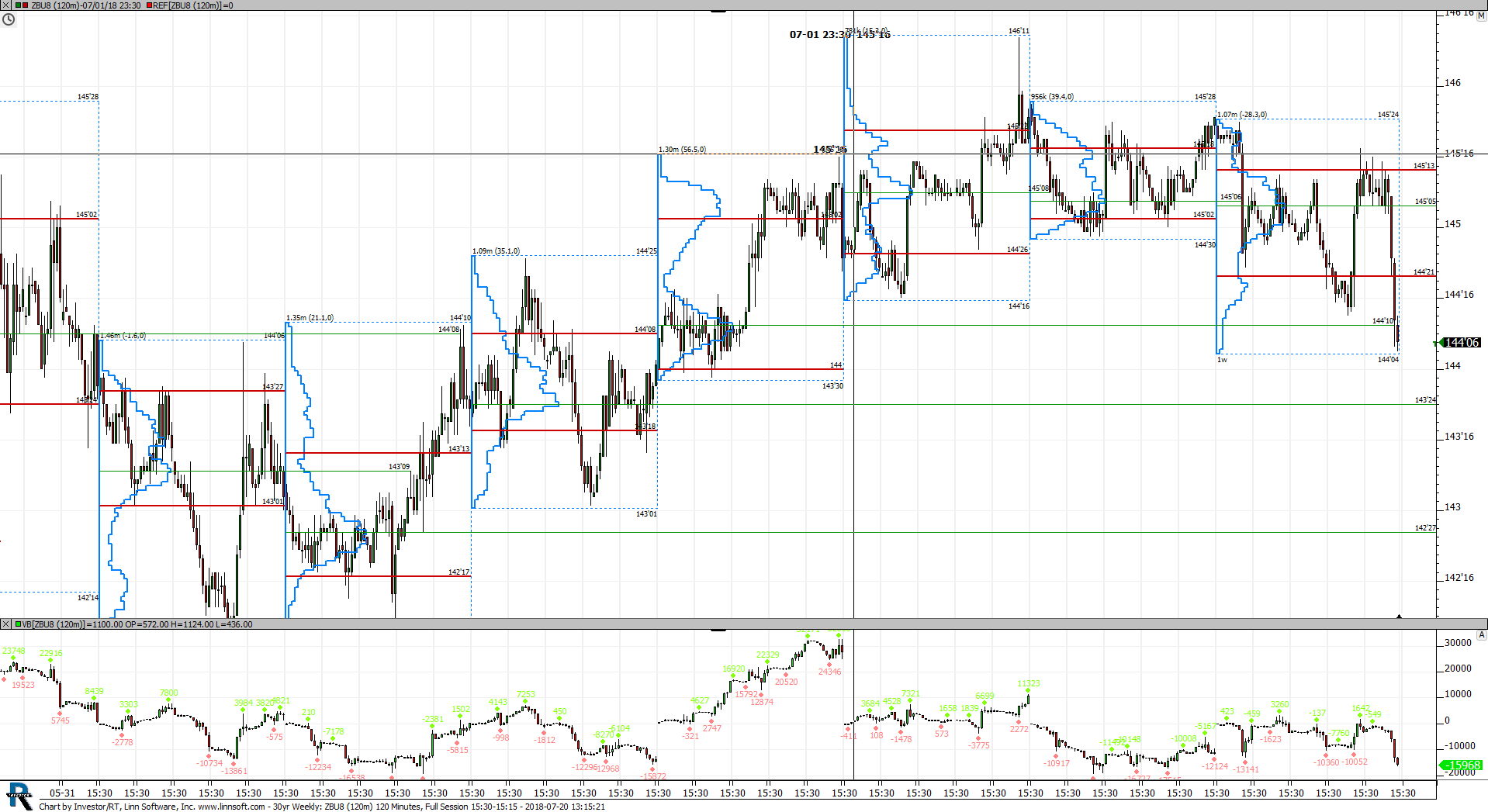This screenshot has width=1488, height=812.
Task: Click the 146'11 high label
Action: 1019,31
